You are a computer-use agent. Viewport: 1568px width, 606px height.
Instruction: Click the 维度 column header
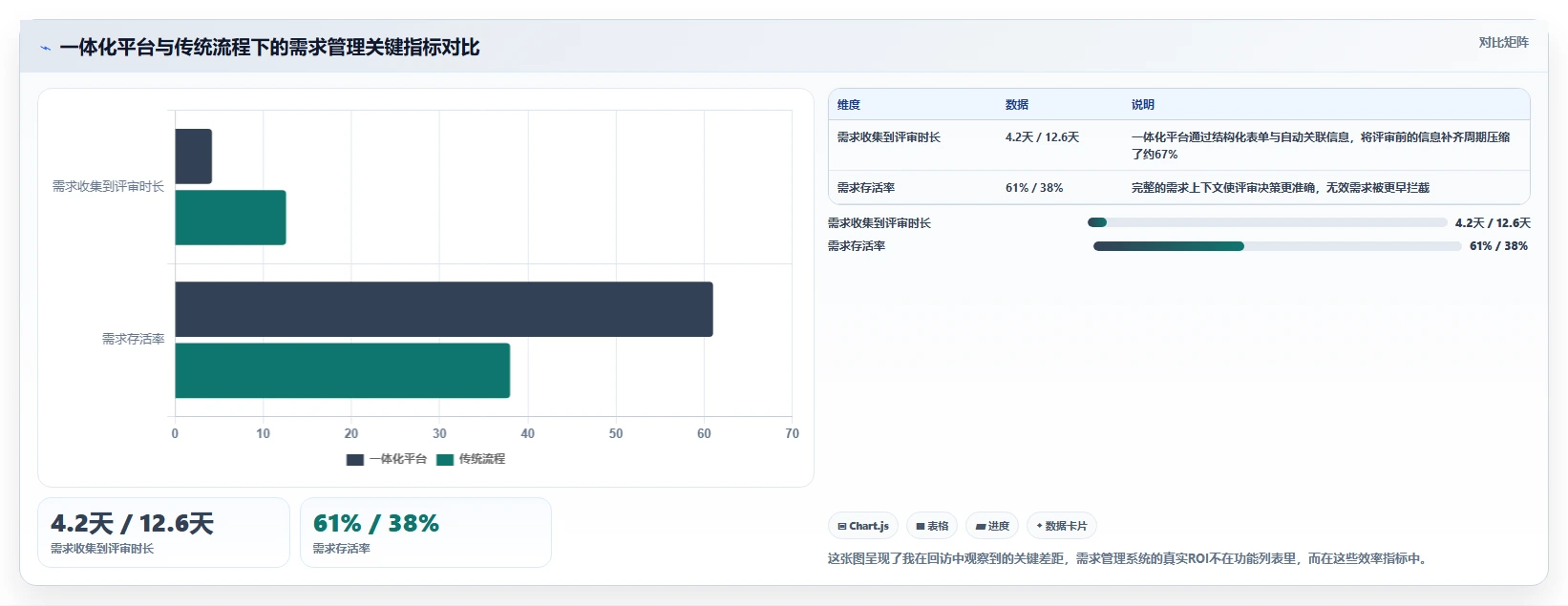pos(849,105)
